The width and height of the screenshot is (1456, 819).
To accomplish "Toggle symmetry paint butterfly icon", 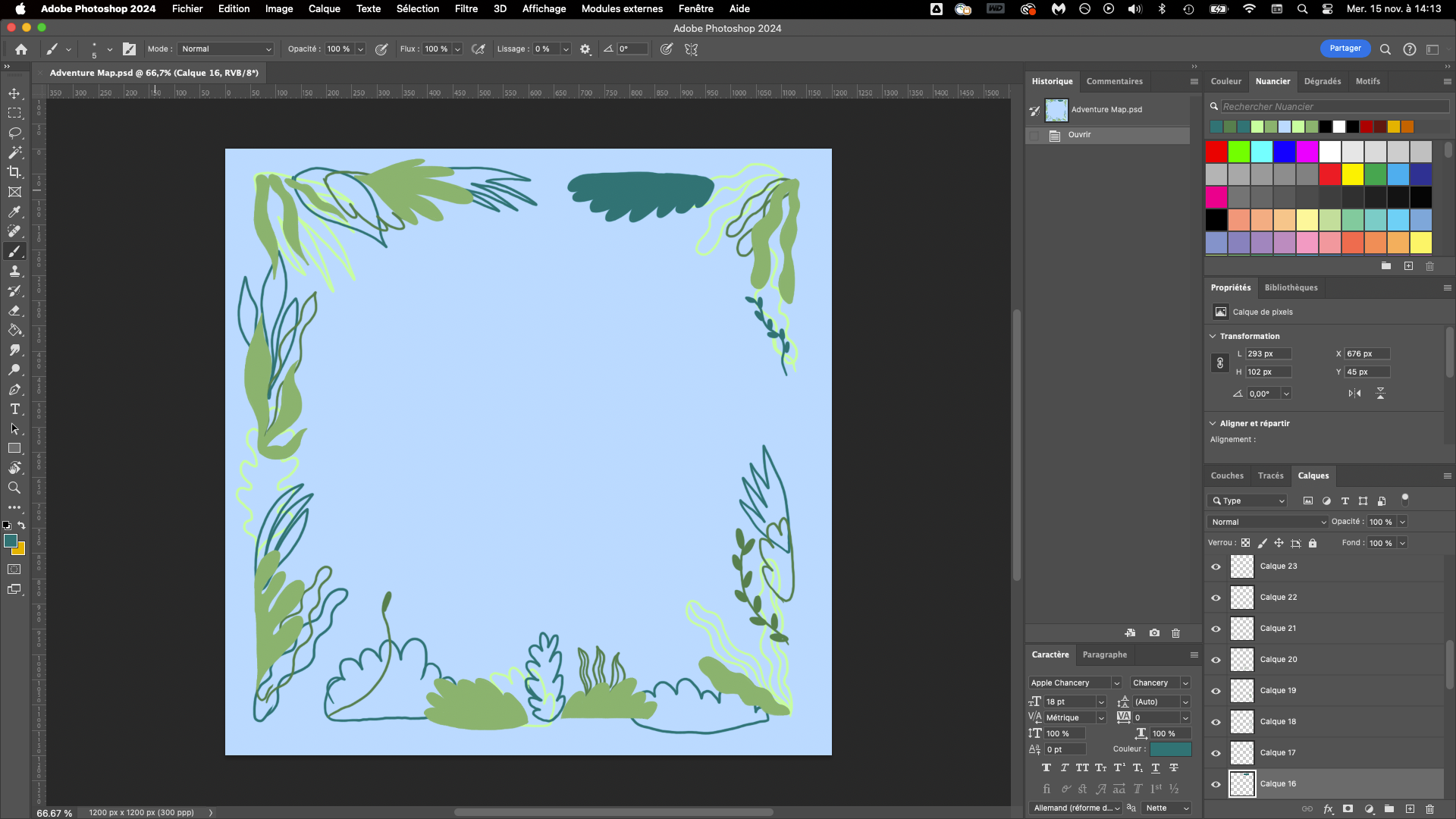I will pyautogui.click(x=692, y=49).
